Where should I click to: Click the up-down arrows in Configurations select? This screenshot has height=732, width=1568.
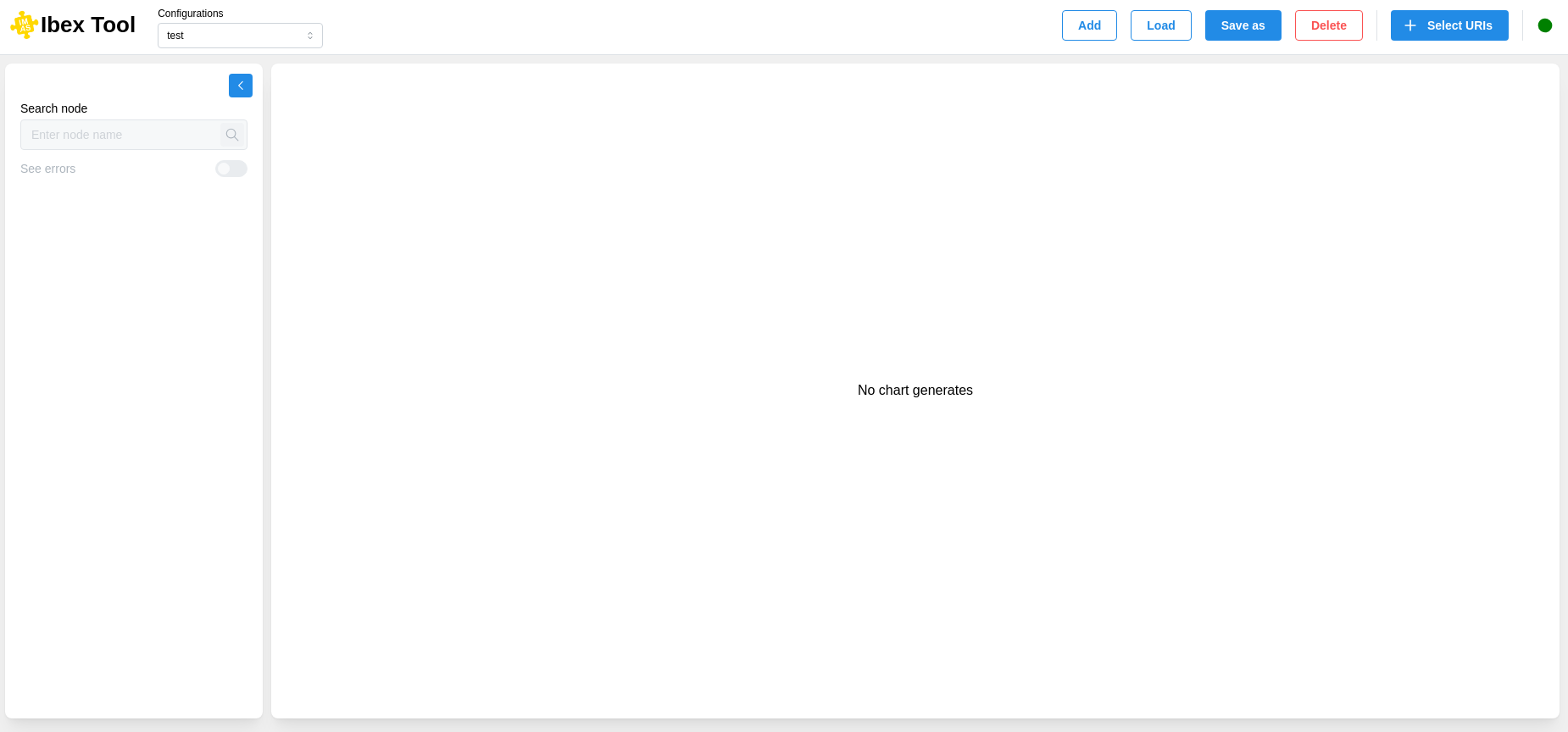tap(310, 36)
